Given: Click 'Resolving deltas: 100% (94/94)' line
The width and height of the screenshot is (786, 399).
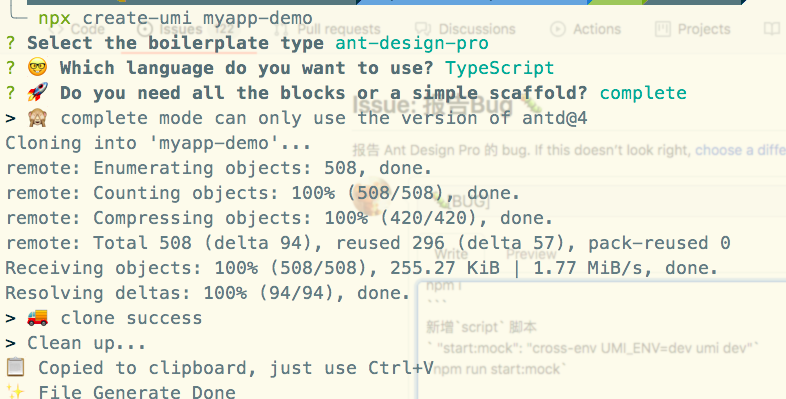Looking at the screenshot, I should (208, 293).
